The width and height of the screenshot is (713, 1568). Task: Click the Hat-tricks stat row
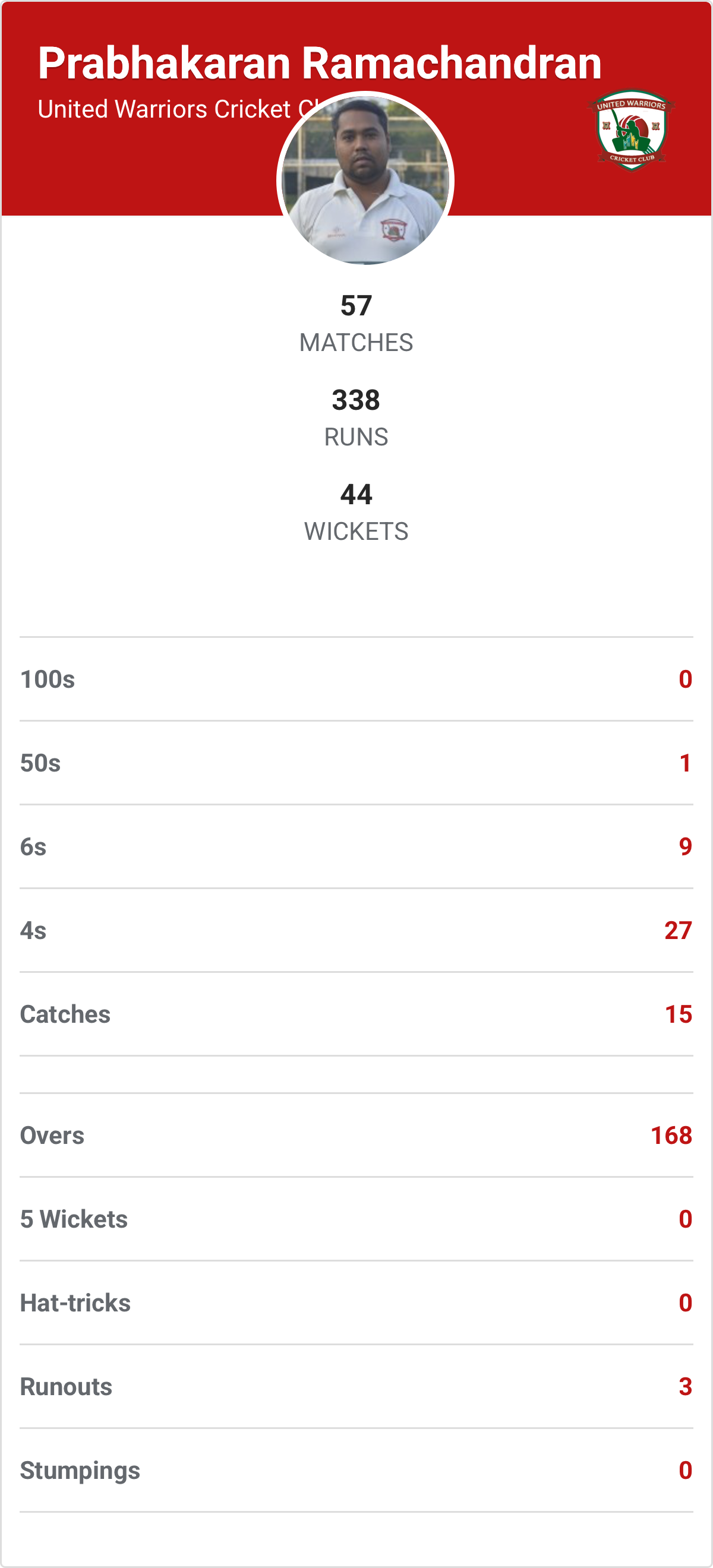click(356, 1303)
